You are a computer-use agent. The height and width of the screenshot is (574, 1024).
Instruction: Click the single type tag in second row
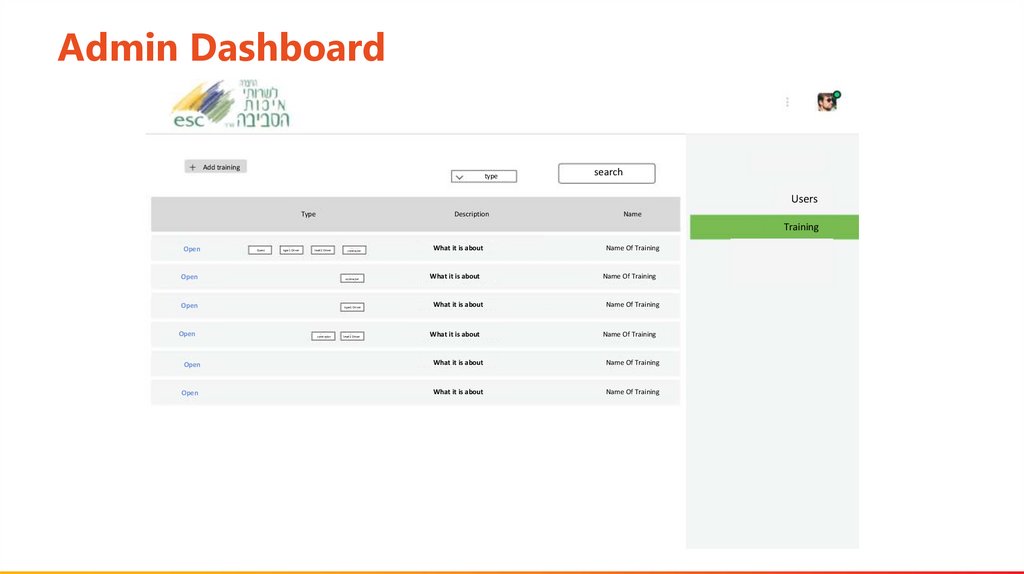(353, 278)
